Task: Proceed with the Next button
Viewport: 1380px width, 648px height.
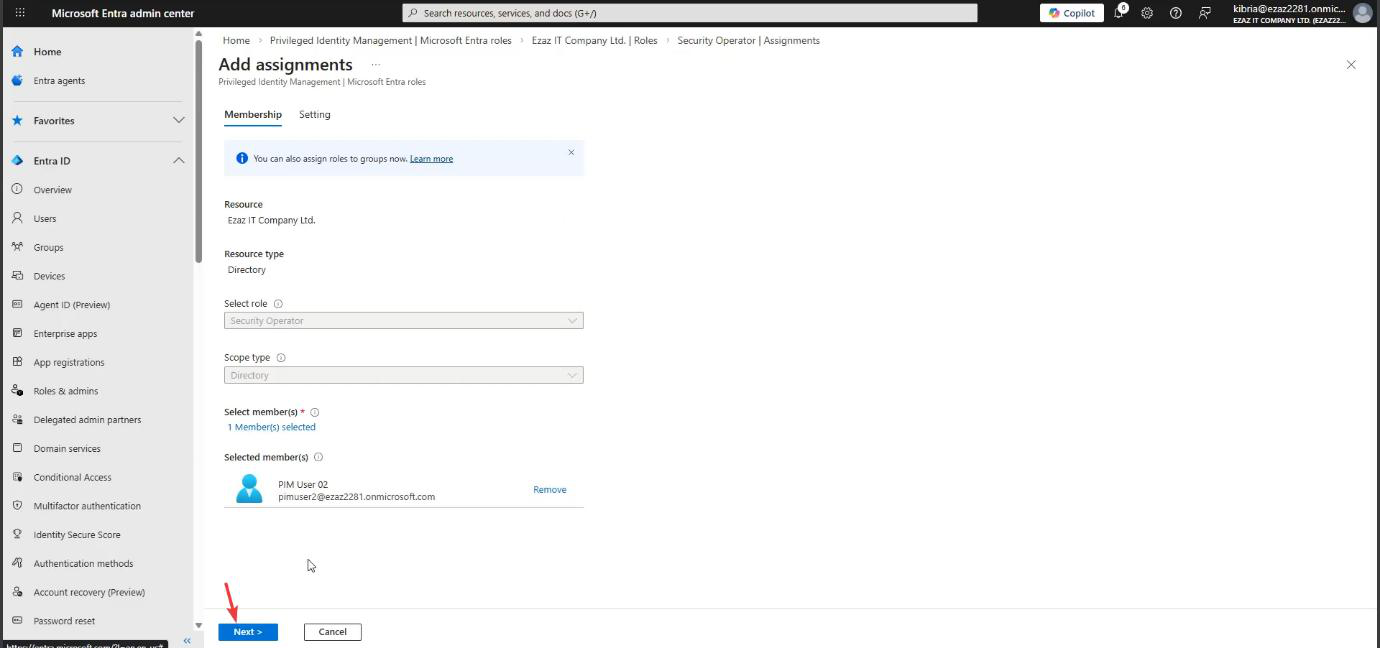Action: [248, 632]
